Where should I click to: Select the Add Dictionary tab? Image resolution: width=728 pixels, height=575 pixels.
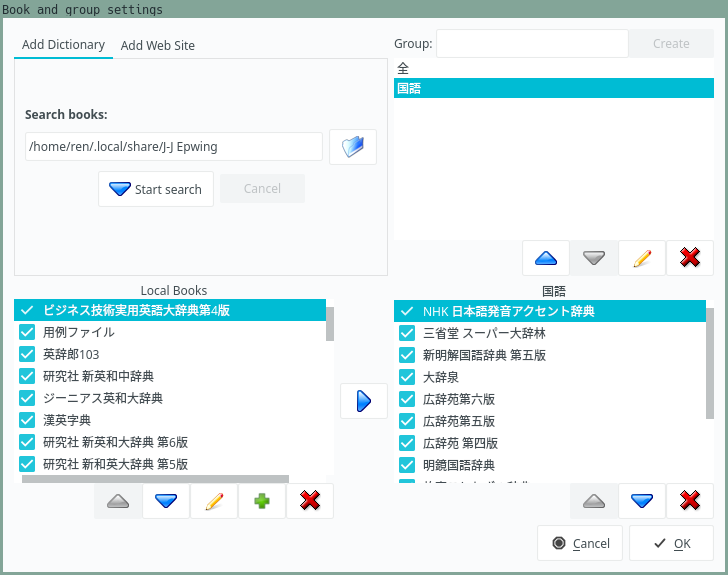tap(63, 45)
